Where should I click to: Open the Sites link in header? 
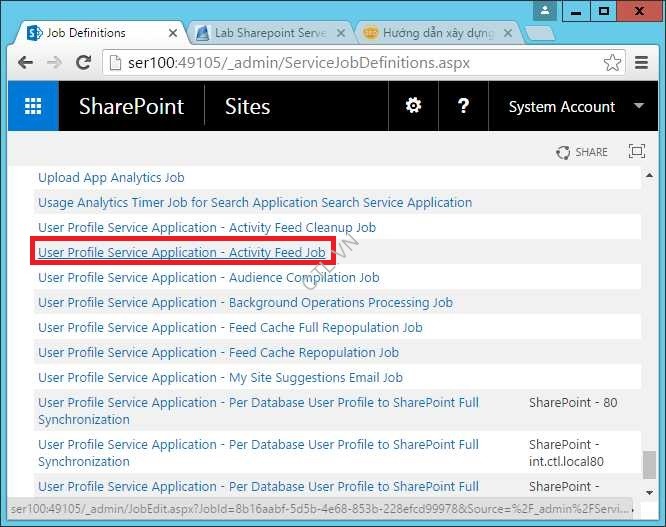point(247,106)
